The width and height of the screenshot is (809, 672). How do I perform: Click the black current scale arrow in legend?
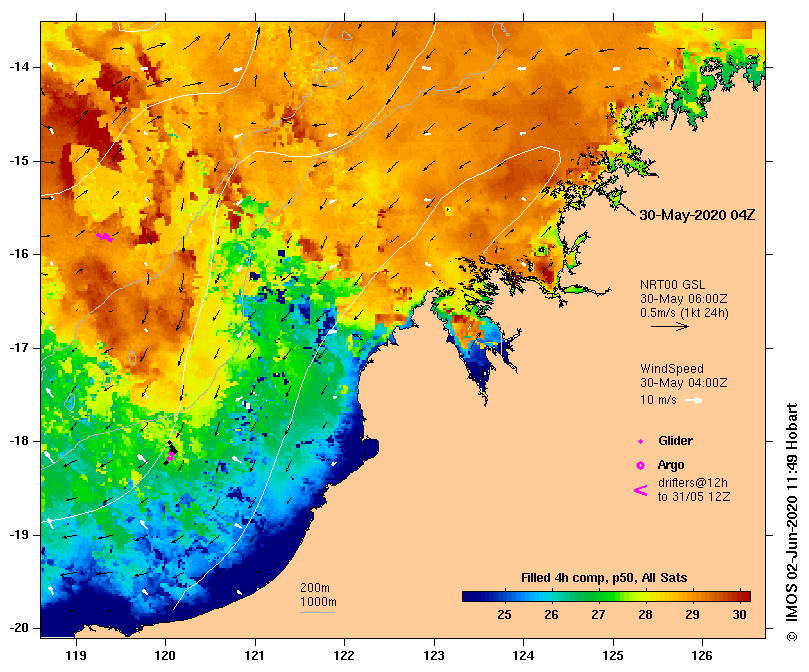pos(670,326)
